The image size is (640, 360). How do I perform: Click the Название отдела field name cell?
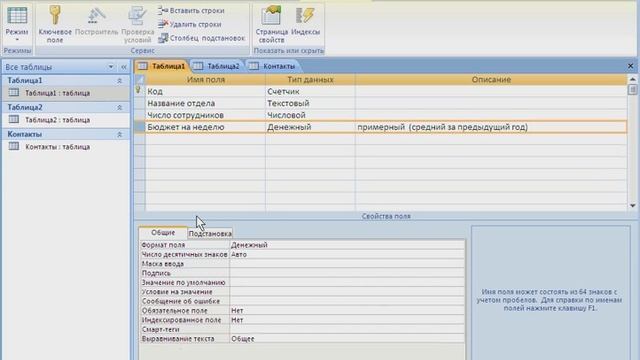point(205,103)
